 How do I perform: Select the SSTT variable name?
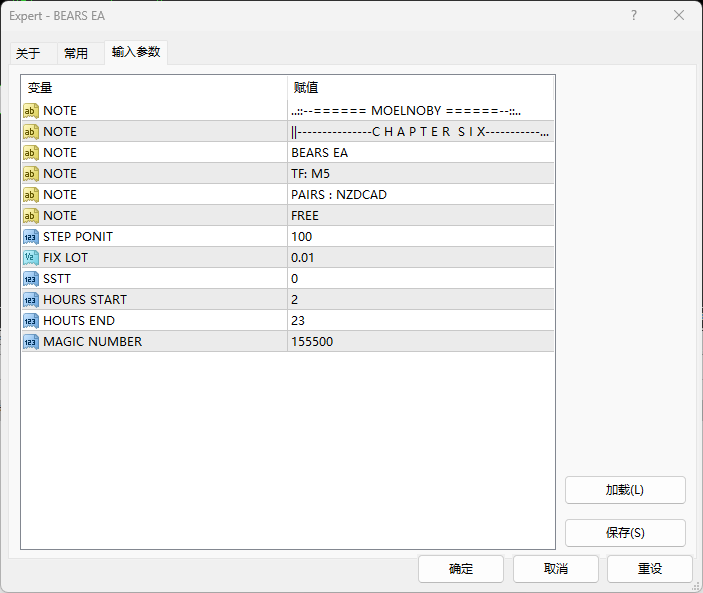point(57,279)
